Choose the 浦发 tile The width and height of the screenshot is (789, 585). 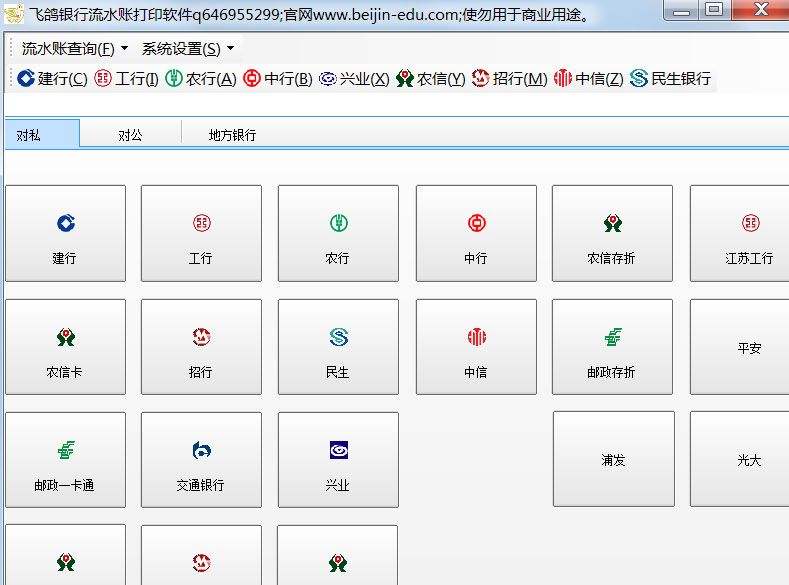pyautogui.click(x=613, y=459)
